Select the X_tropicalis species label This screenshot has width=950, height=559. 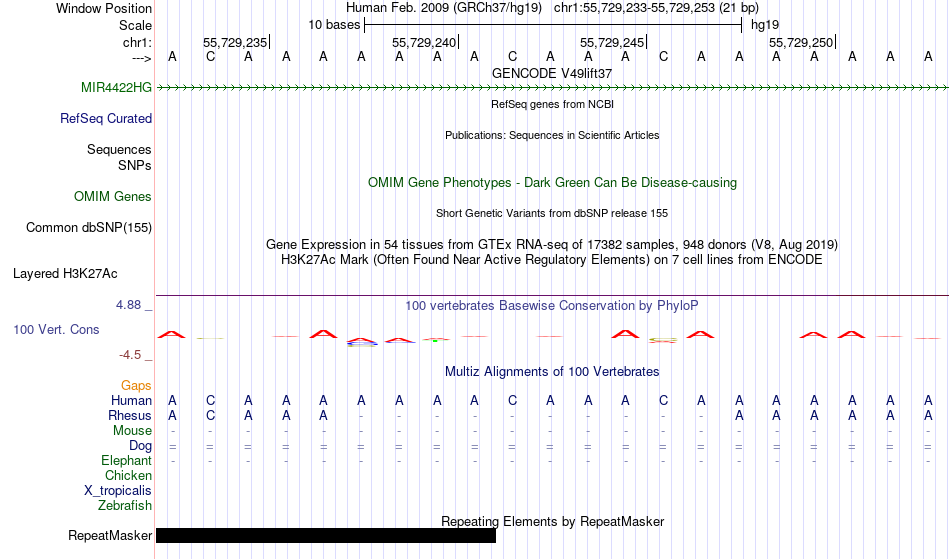(118, 491)
